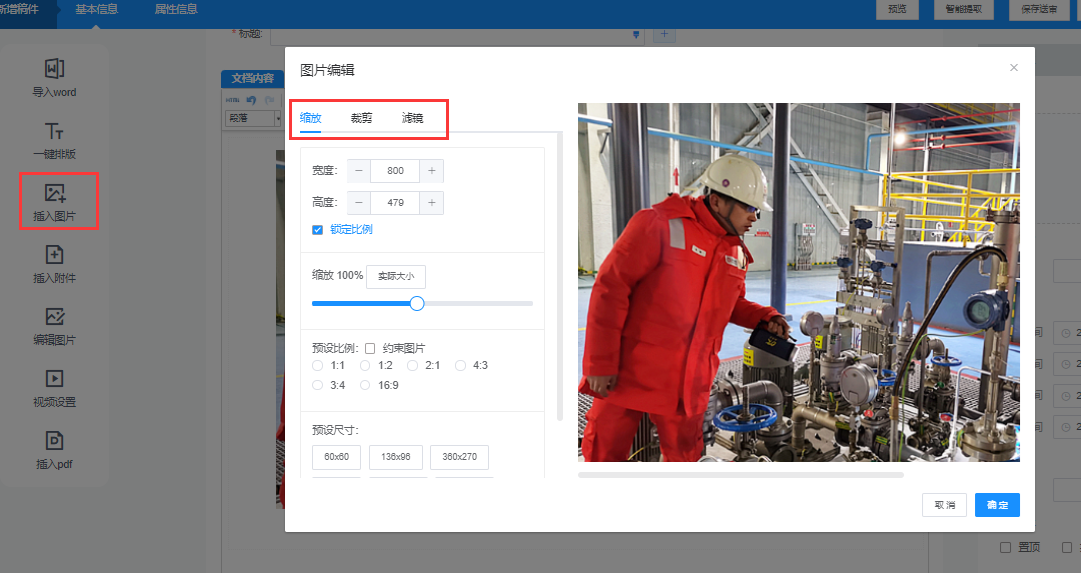Click the zoom percentage slider handle
Screen dimensions: 1081x573
coord(417,304)
